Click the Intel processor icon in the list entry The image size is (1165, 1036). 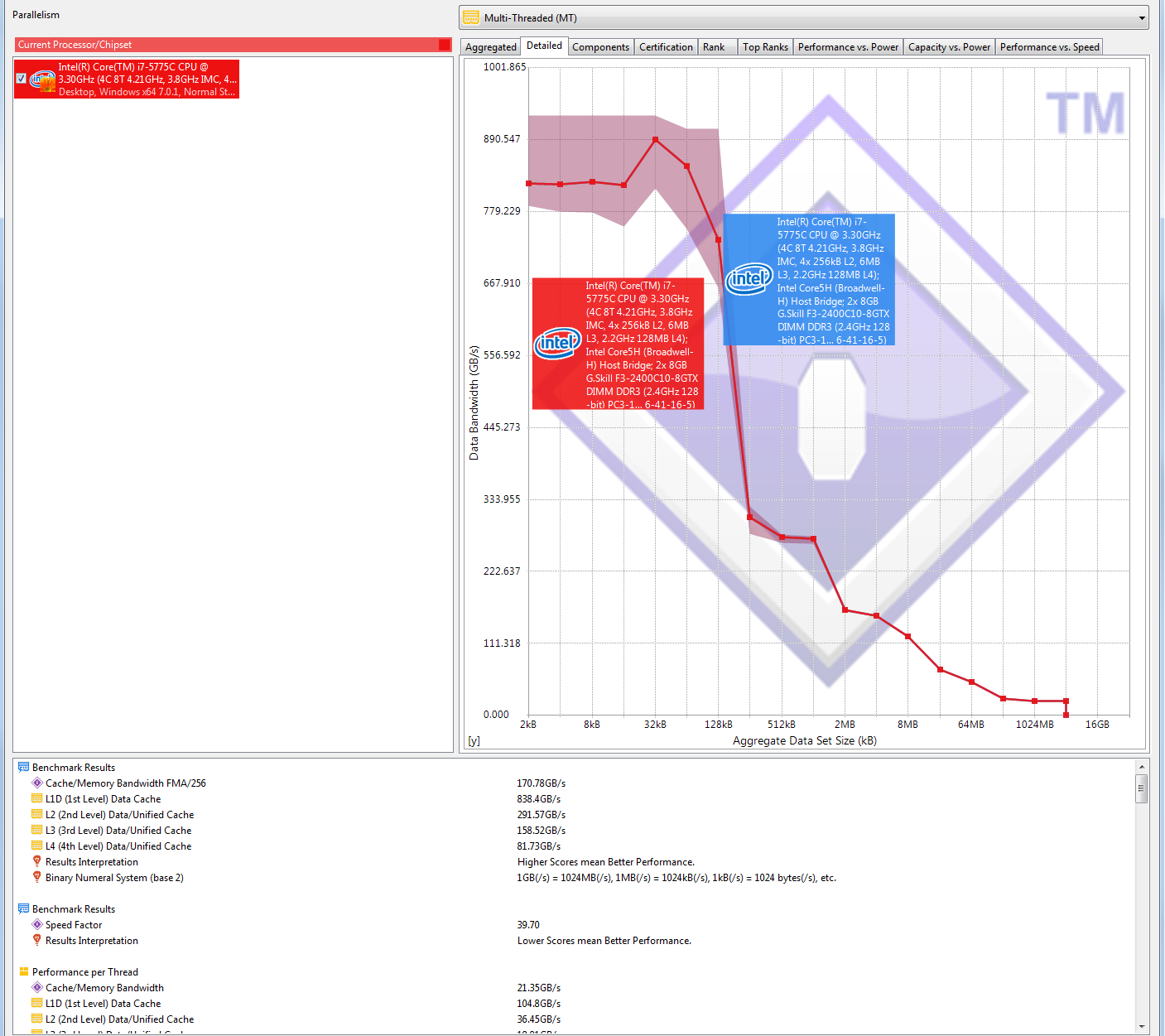(43, 80)
